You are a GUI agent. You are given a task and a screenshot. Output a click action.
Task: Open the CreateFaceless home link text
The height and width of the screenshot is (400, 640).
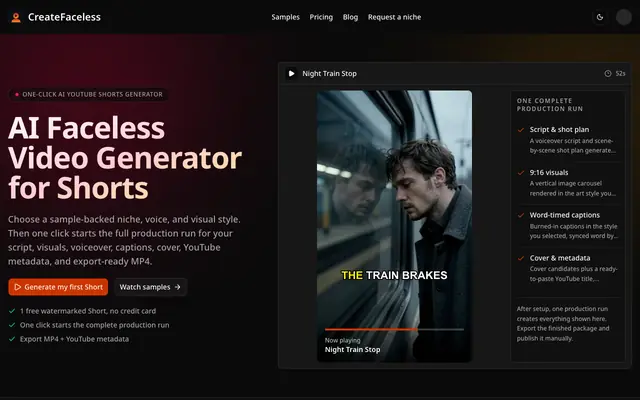(x=64, y=17)
